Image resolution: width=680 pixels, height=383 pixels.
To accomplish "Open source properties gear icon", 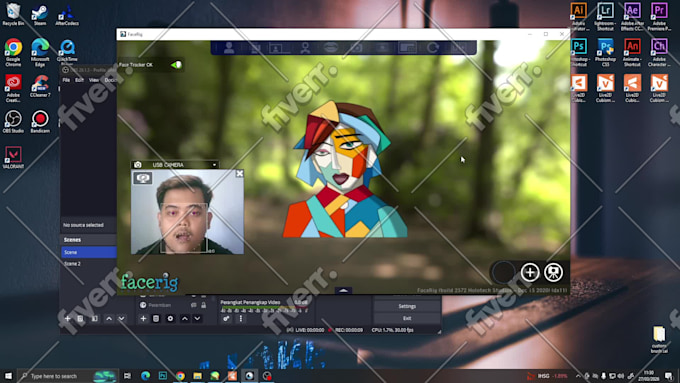I will [170, 319].
